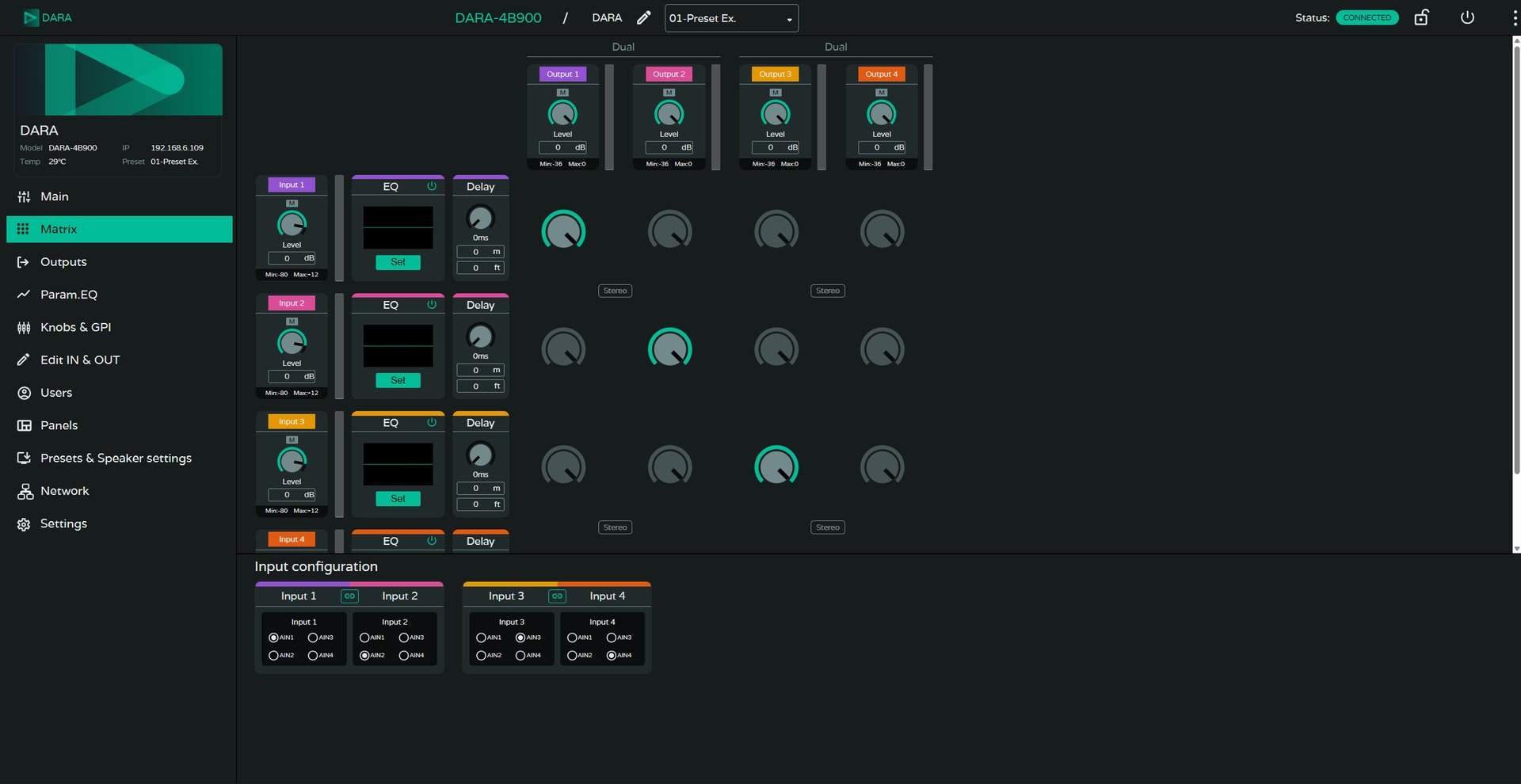Click the DARA logo in the header
Image resolution: width=1521 pixels, height=784 pixels.
point(48,17)
